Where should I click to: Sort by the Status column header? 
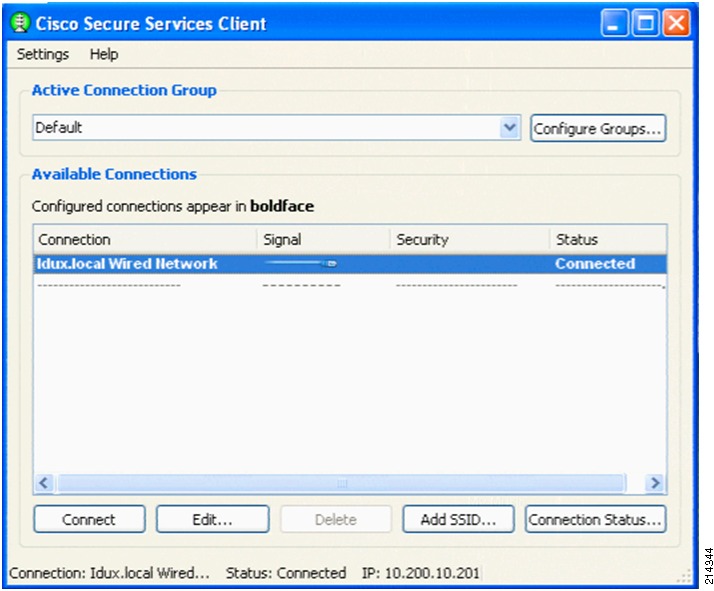608,239
